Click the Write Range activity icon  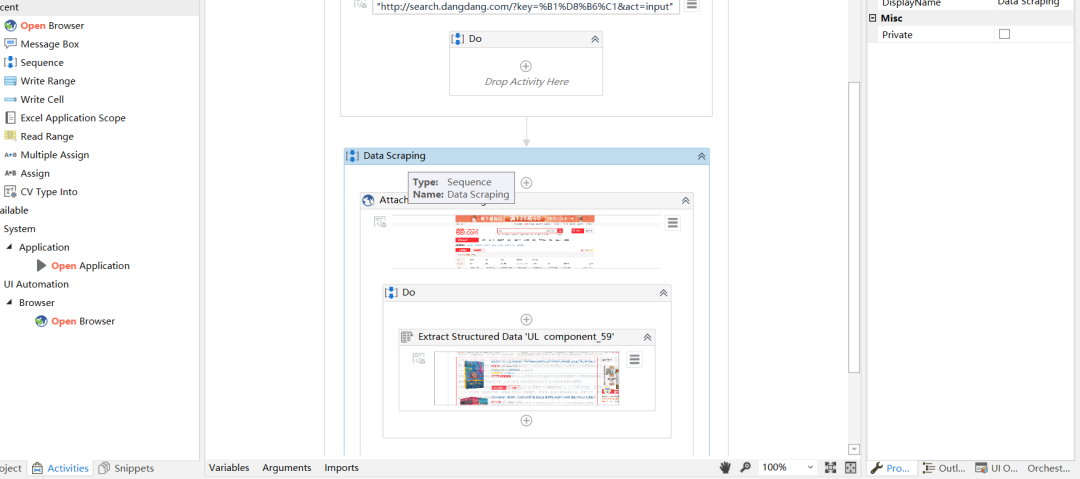[x=10, y=81]
